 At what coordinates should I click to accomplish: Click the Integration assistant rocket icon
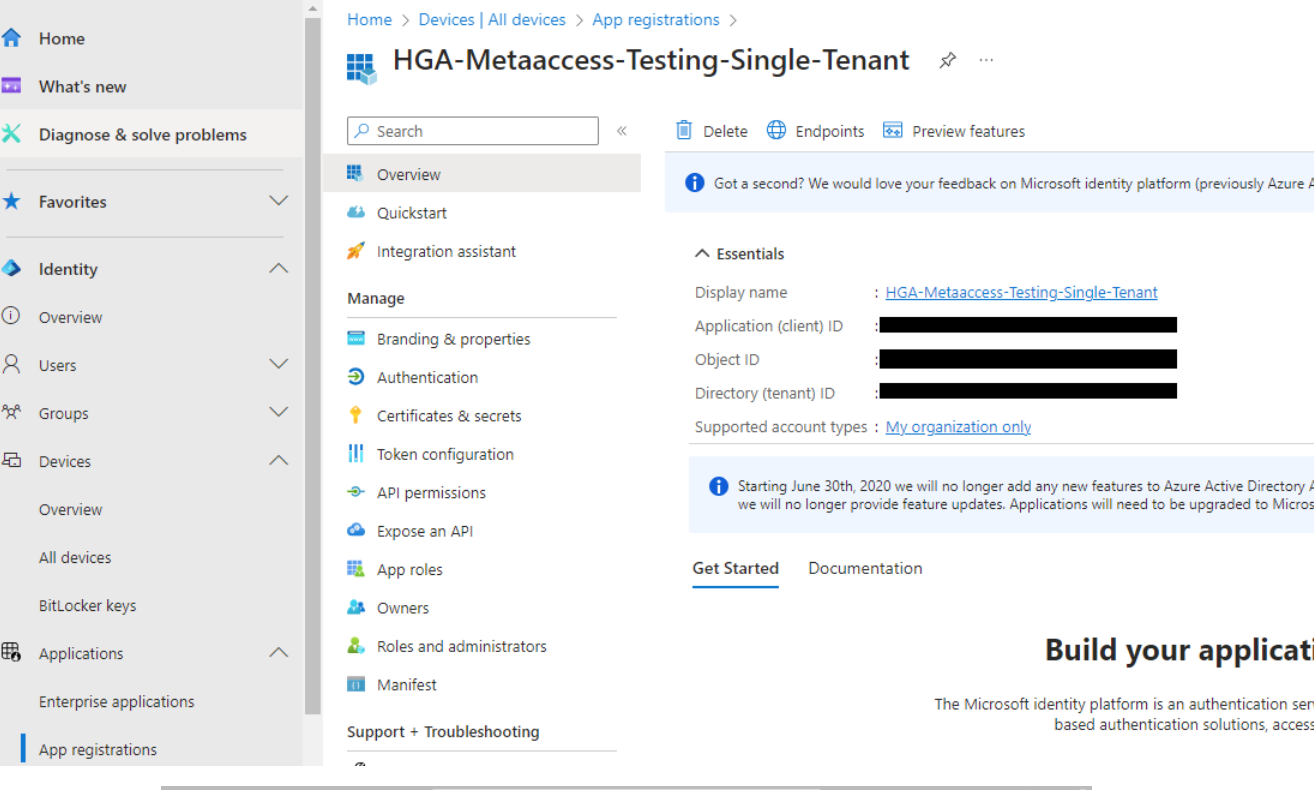point(355,251)
